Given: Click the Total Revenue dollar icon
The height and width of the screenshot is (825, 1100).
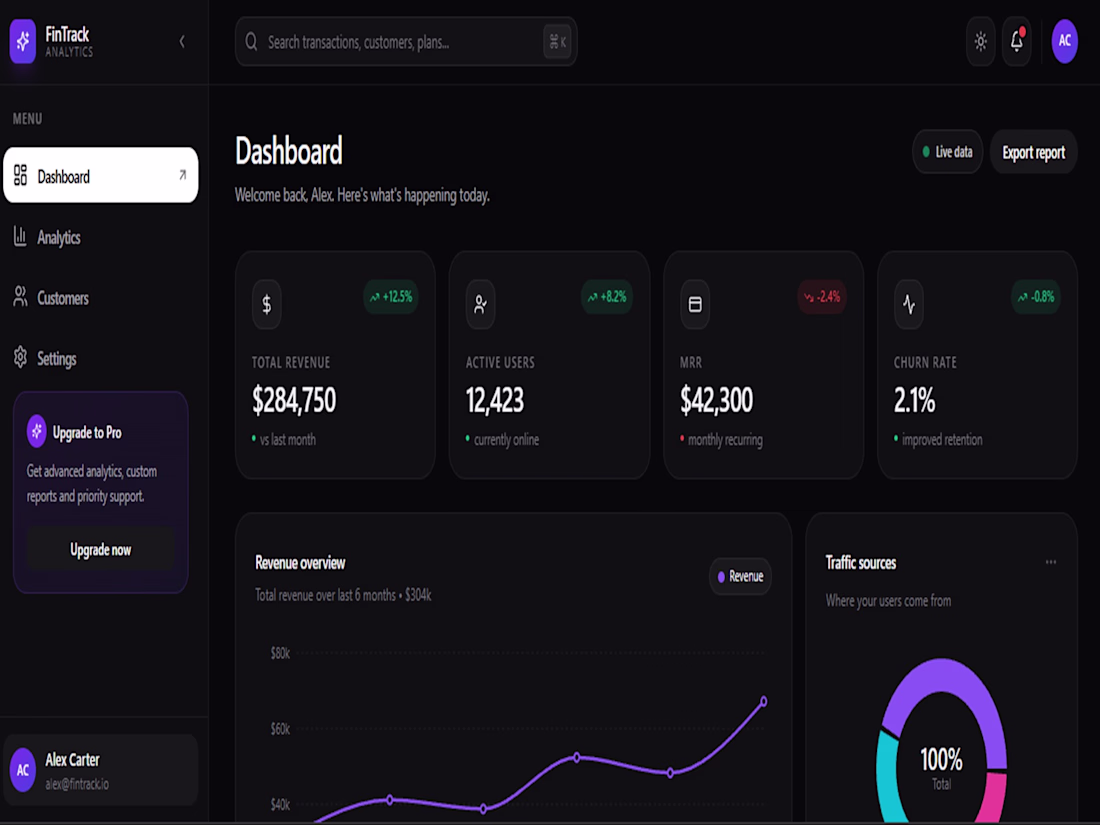Looking at the screenshot, I should [267, 304].
